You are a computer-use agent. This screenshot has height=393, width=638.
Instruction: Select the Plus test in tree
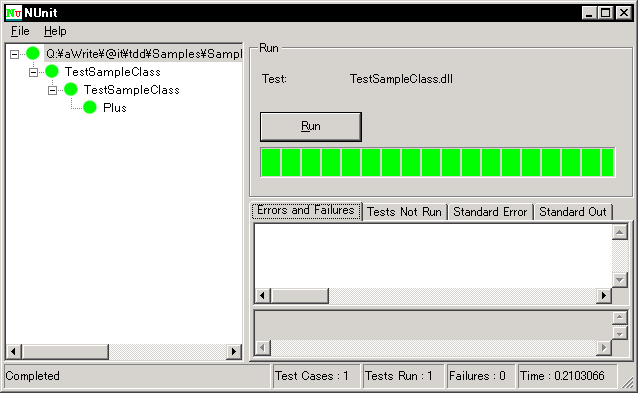coord(115,108)
